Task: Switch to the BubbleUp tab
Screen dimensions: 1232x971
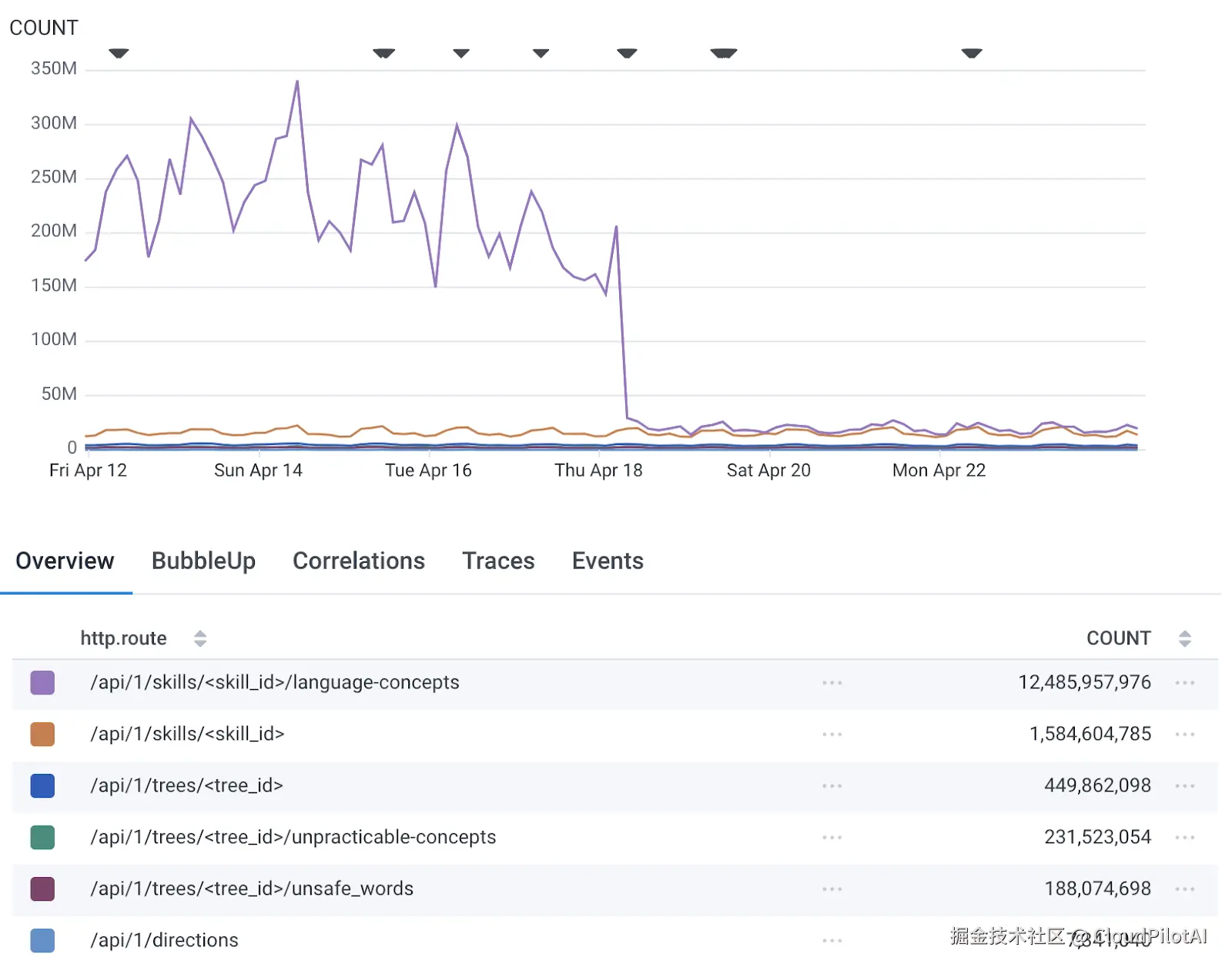Action: click(x=203, y=561)
